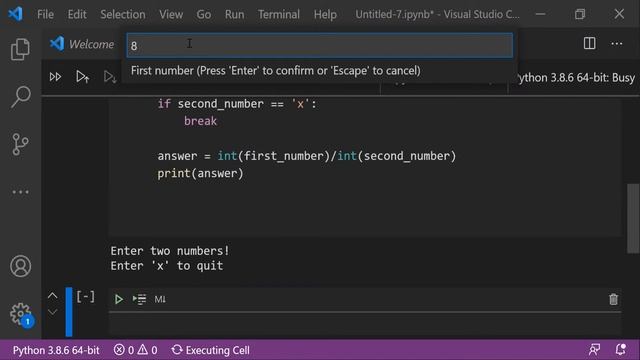Image resolution: width=640 pixels, height=360 pixels.
Task: Run the empty cell with play button
Action: tap(118, 299)
